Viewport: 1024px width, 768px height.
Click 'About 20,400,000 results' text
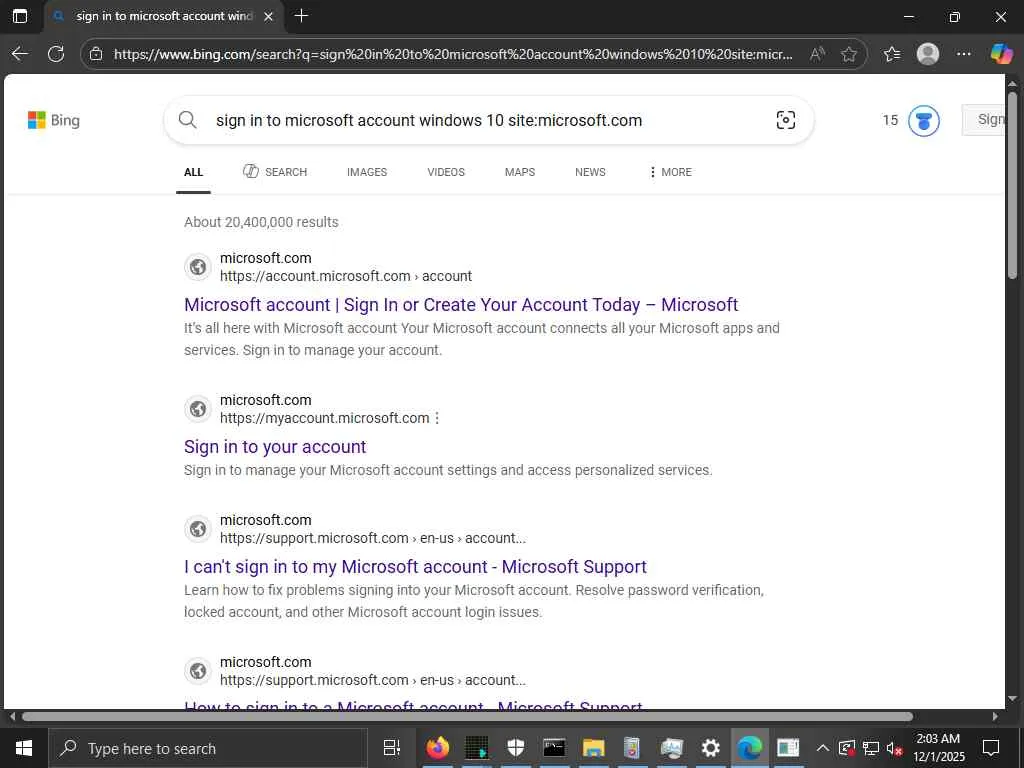click(261, 222)
